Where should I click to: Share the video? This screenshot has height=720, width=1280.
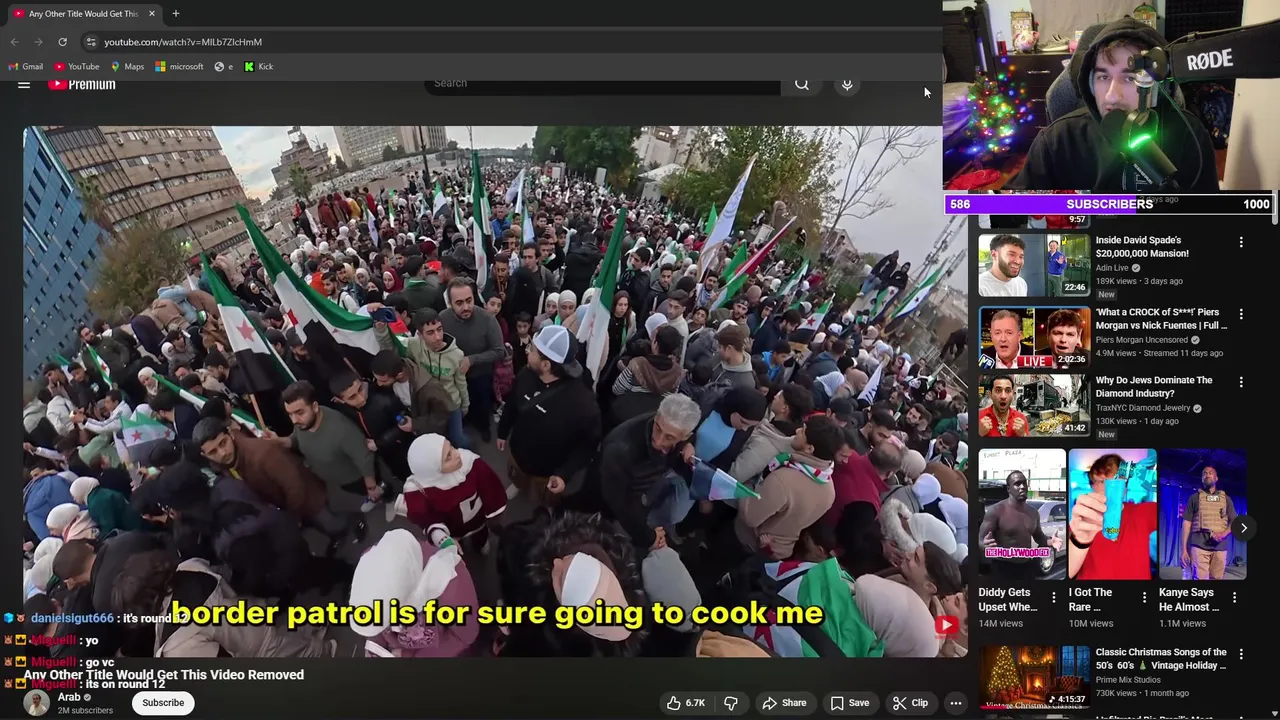point(784,703)
